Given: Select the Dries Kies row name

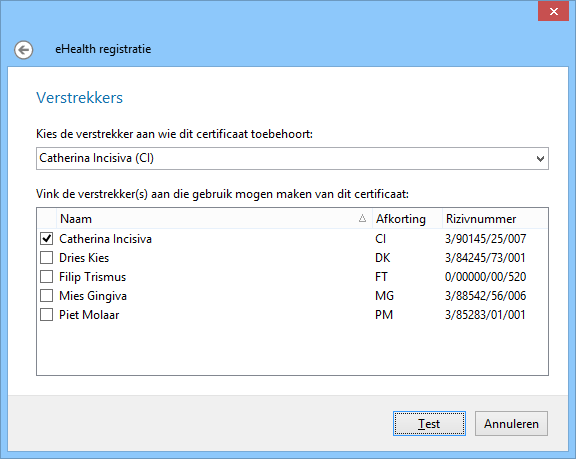Looking at the screenshot, I should tap(84, 258).
